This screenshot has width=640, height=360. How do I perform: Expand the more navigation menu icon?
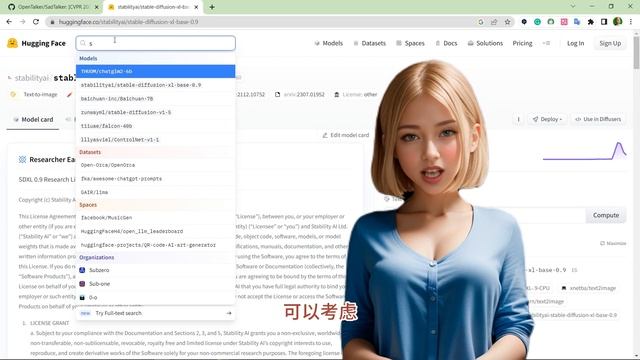coord(546,43)
